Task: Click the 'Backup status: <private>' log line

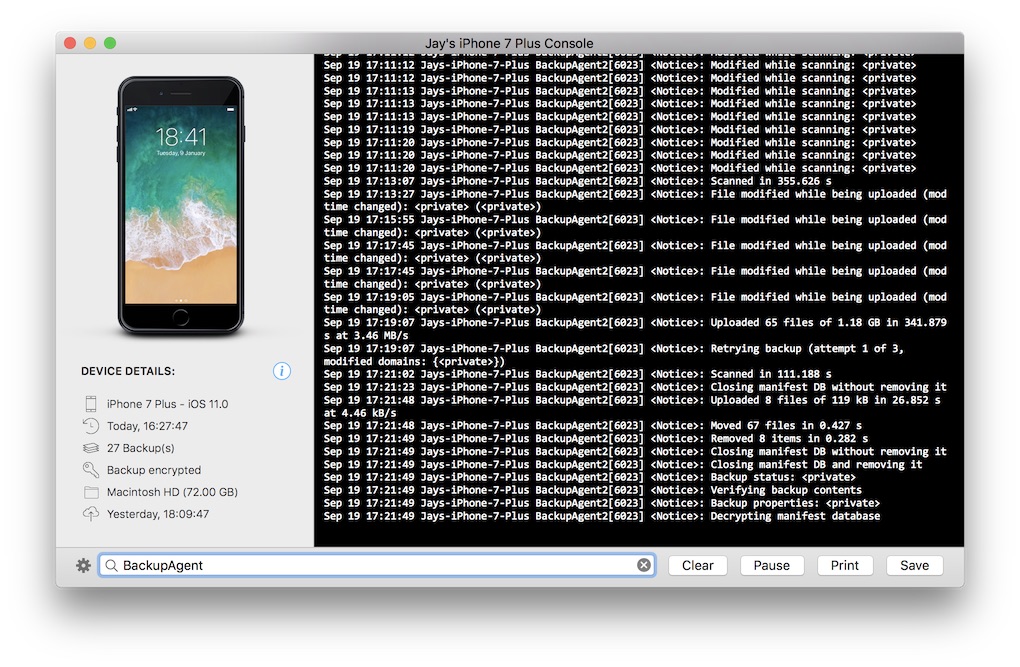Action: pyautogui.click(x=589, y=477)
